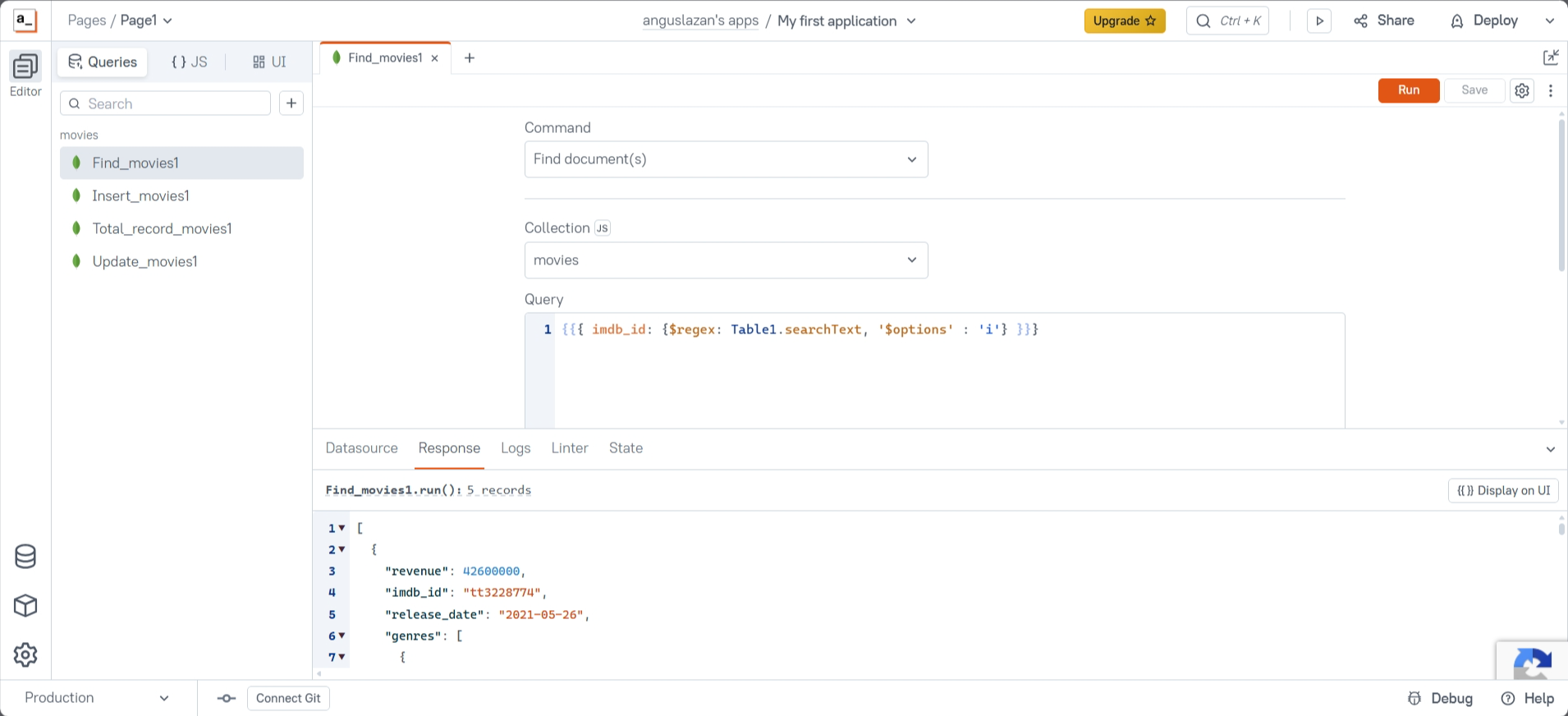This screenshot has width=1568, height=716.
Task: Open the sidebar Settings gear icon
Action: (x=25, y=655)
